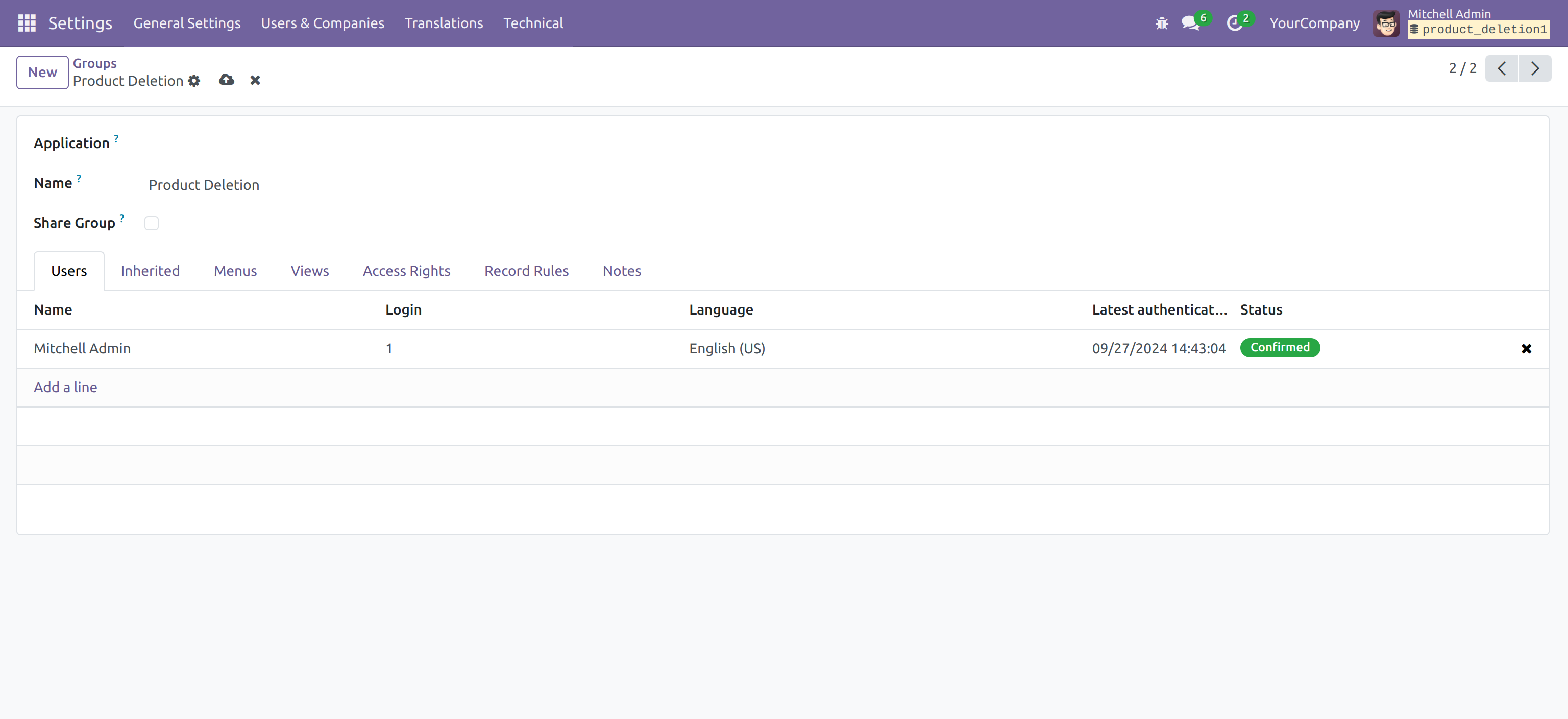
Task: Go to next record arrow
Action: 1534,68
